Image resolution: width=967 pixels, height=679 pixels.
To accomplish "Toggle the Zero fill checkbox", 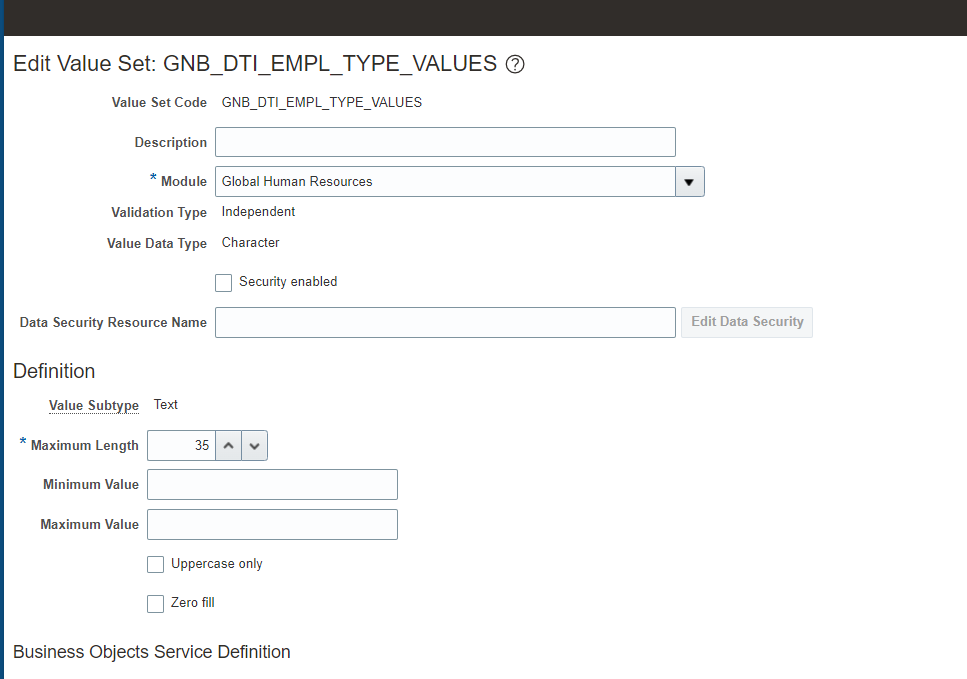I will pyautogui.click(x=155, y=604).
